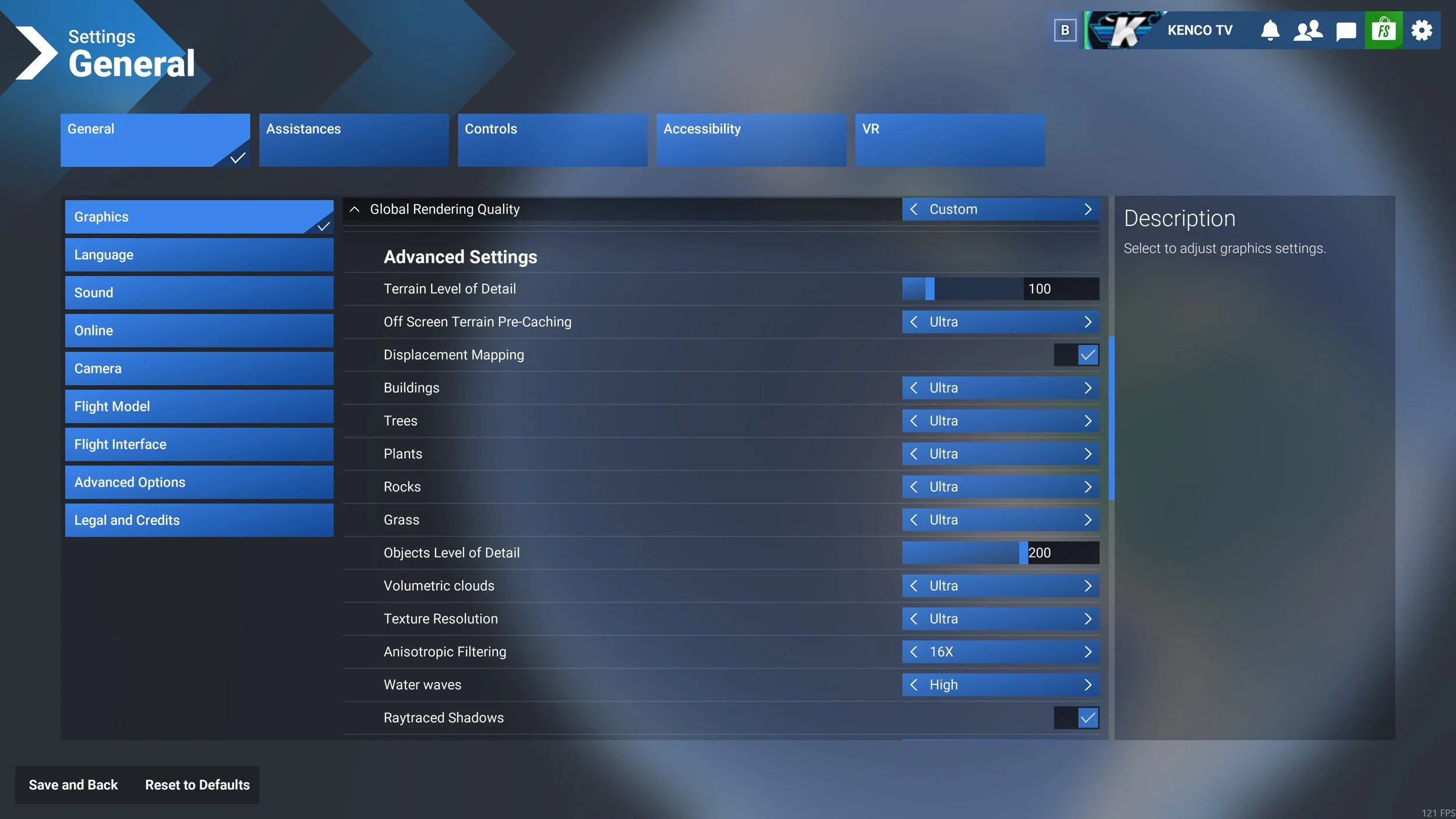Uncheck the checkmark on the Graphics category

pos(323,227)
